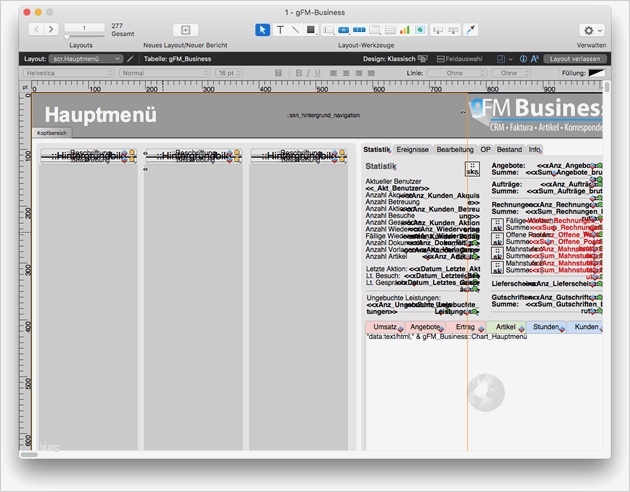Open the Inspector info icon
This screenshot has height=492, width=630.
point(523,59)
